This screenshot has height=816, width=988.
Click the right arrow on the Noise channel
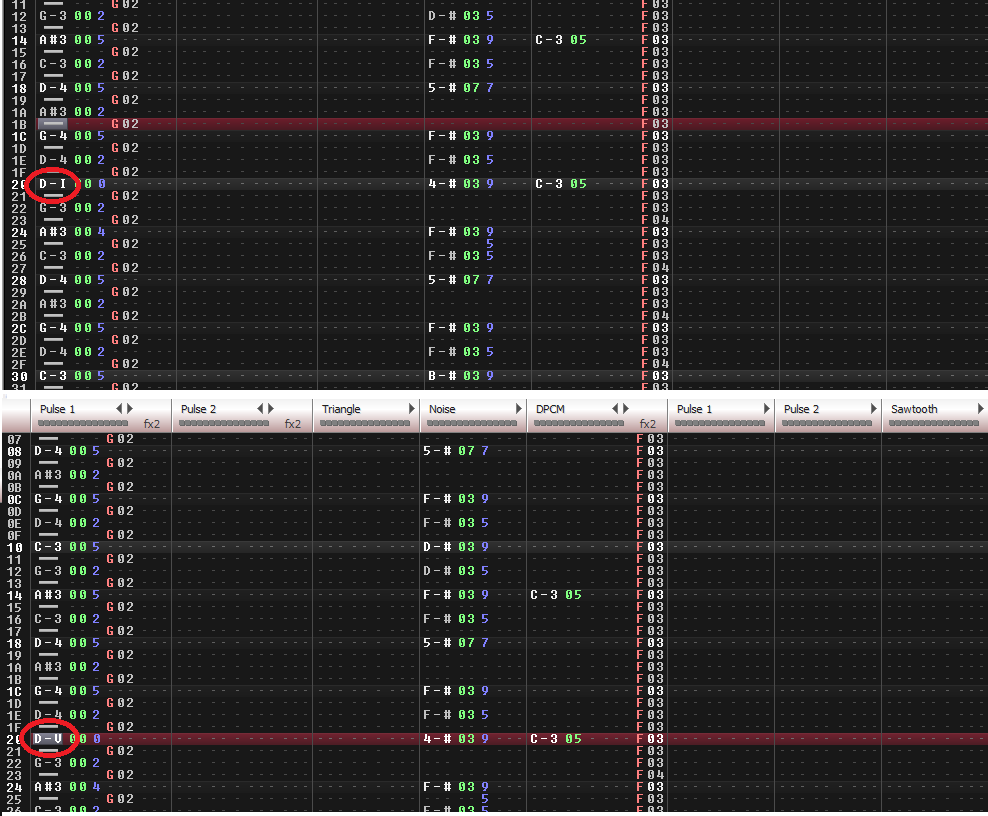click(518, 409)
